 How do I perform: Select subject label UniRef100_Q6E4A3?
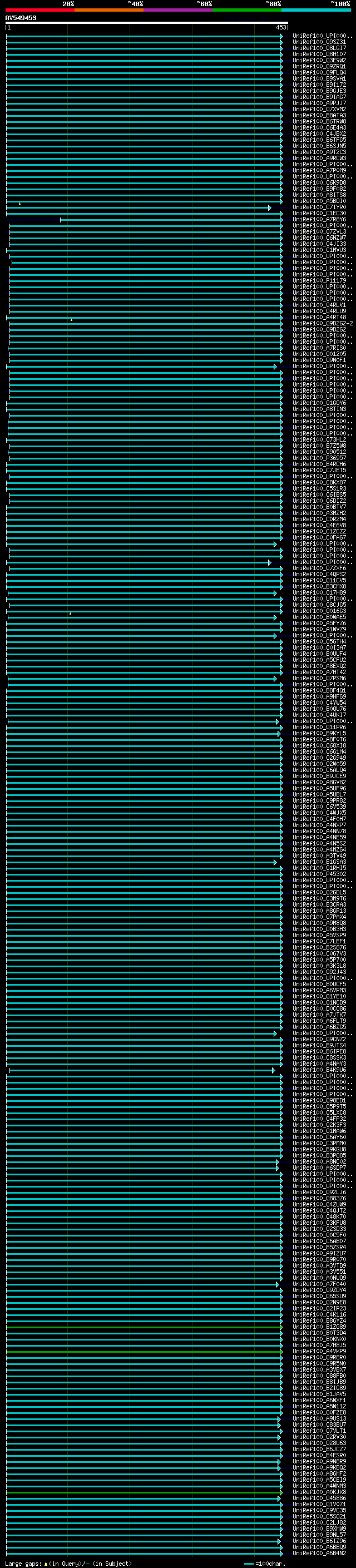pos(319,127)
